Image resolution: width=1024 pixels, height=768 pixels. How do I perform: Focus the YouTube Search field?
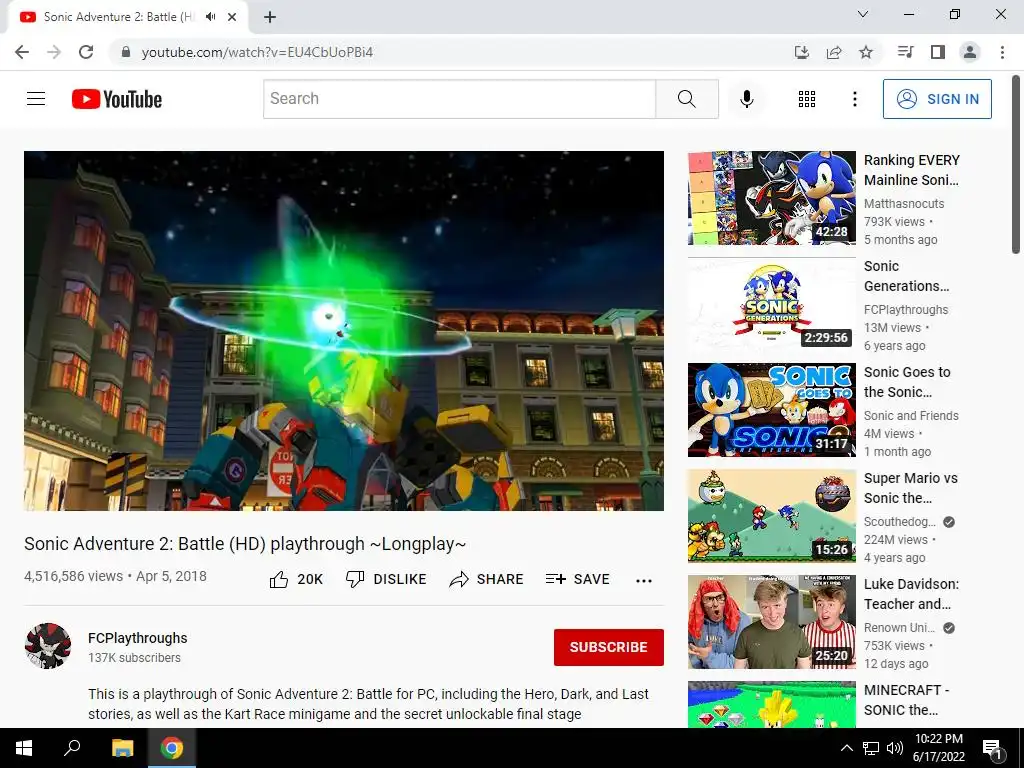click(459, 99)
